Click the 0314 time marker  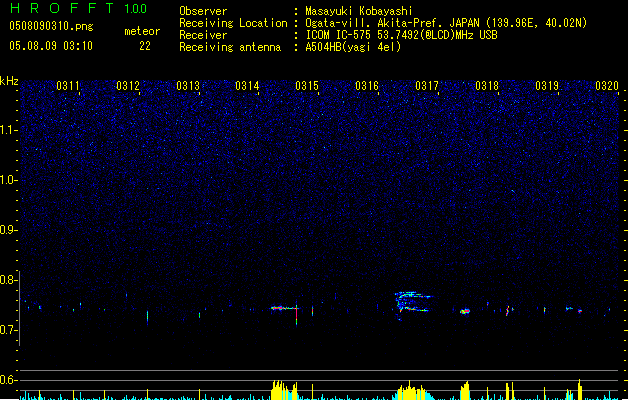247,86
